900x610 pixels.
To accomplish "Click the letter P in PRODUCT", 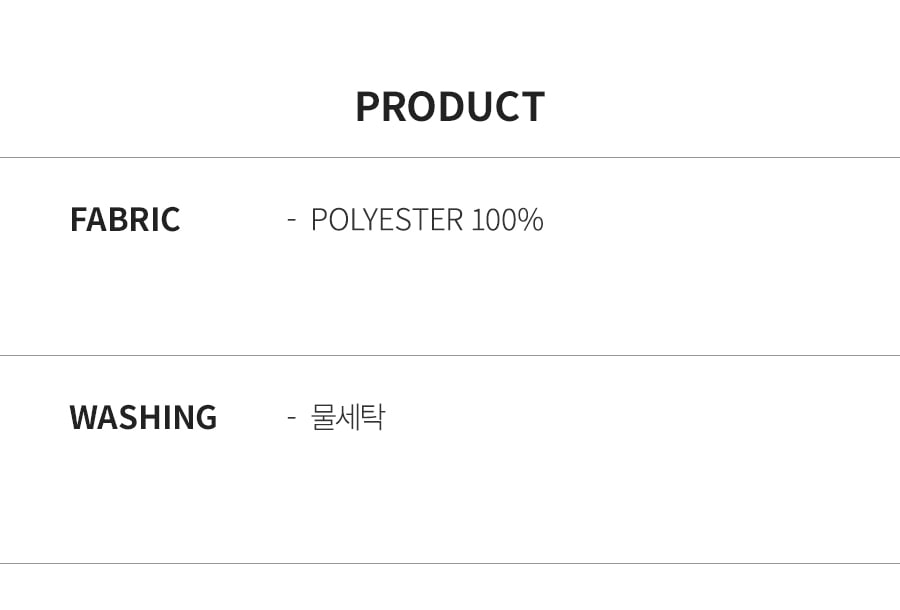I will pyautogui.click(x=367, y=107).
